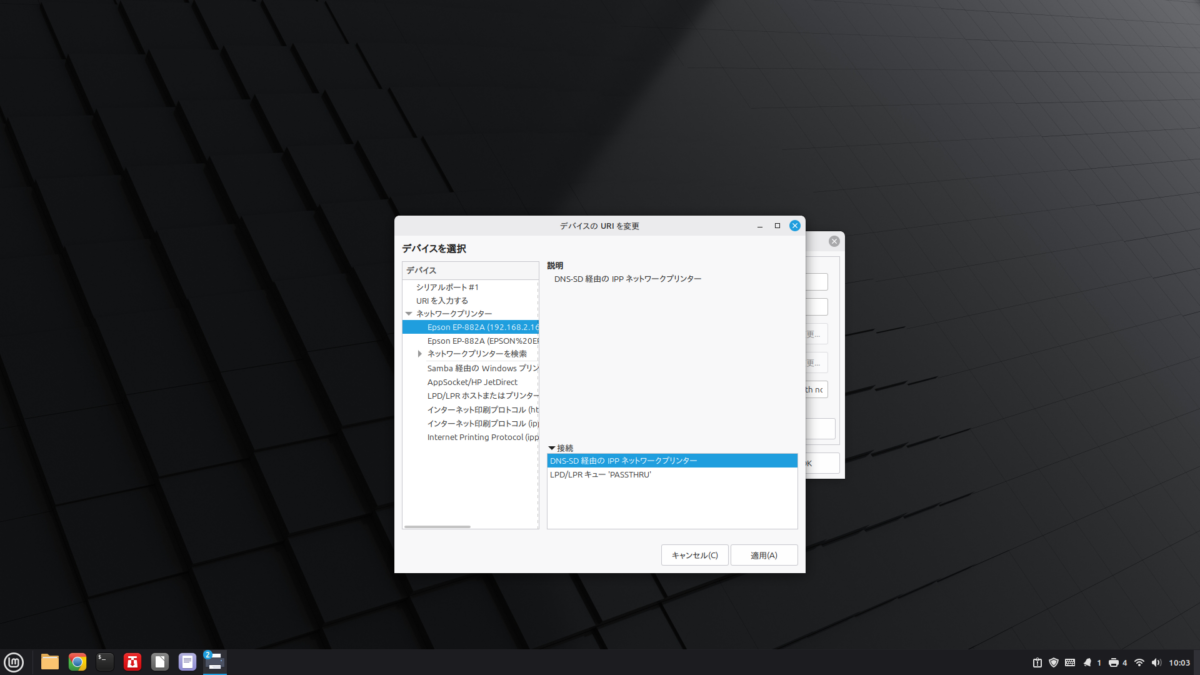1200x675 pixels.
Task: Collapse the ネットワークプリンター tree group
Action: coord(409,314)
